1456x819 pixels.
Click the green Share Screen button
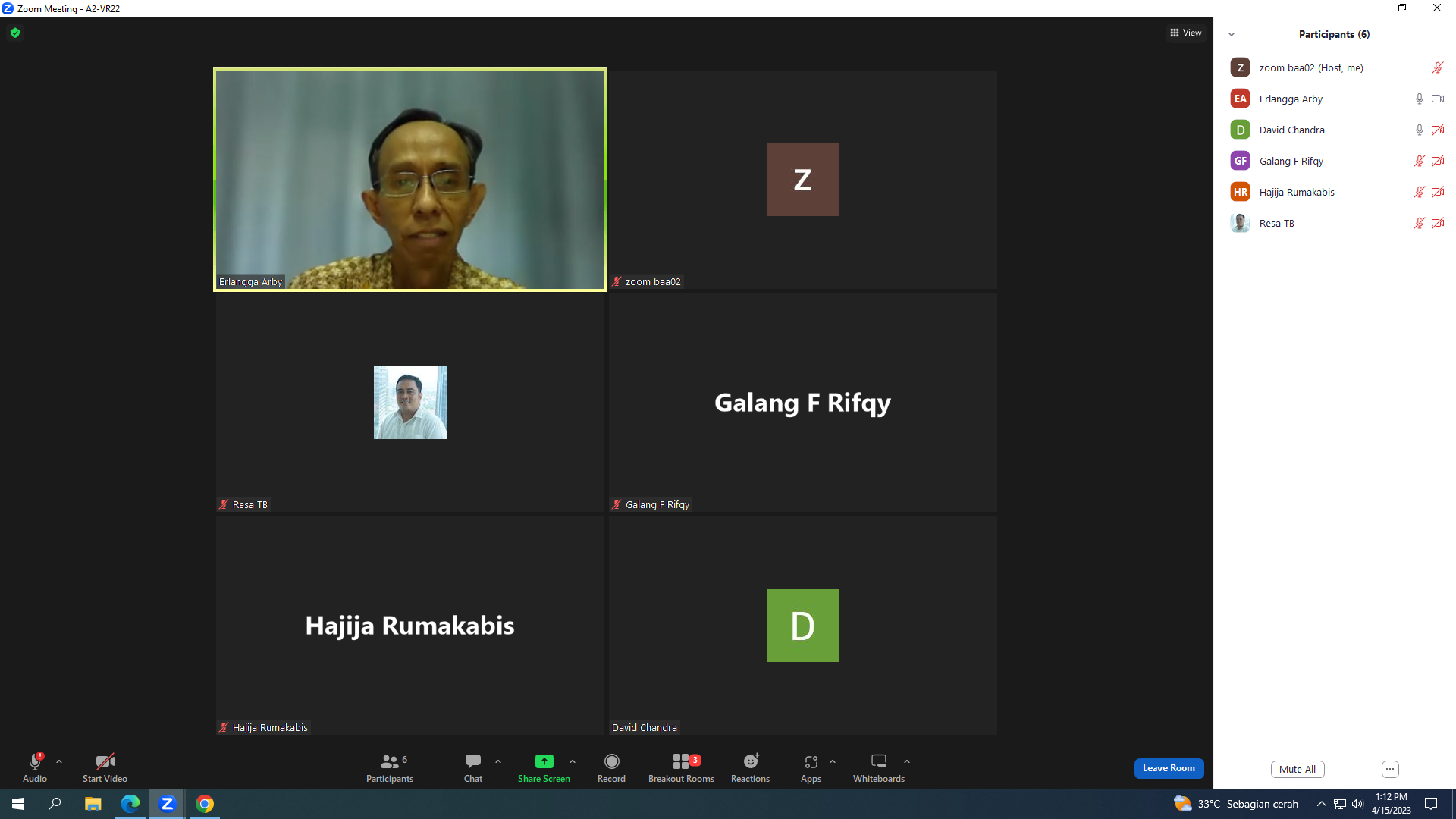point(544,767)
